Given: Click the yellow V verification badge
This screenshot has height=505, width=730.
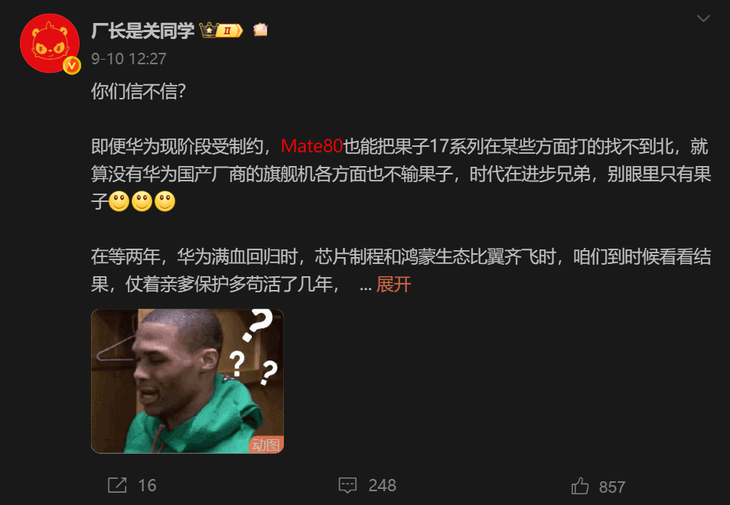Looking at the screenshot, I should [72, 66].
